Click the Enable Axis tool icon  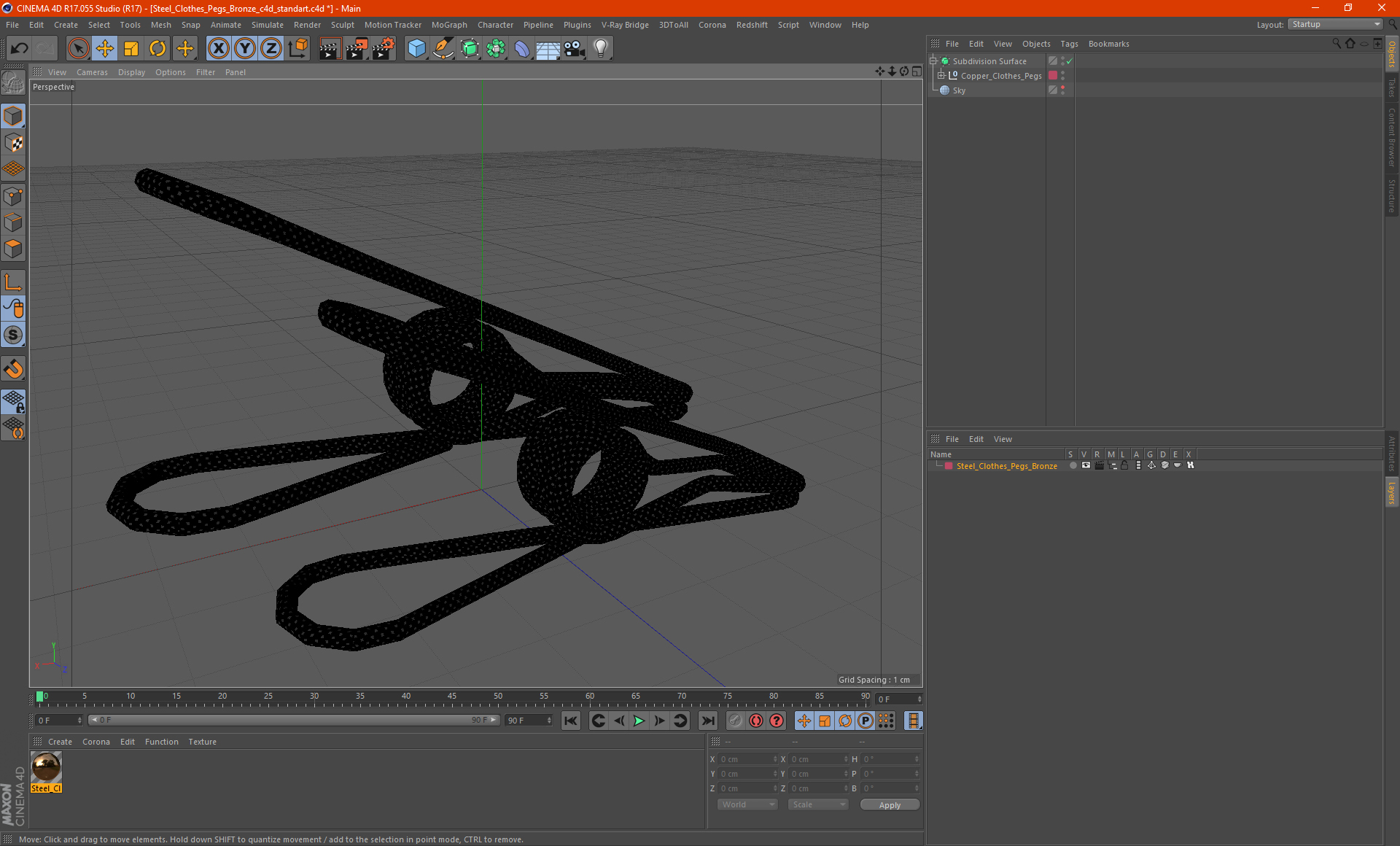(13, 282)
